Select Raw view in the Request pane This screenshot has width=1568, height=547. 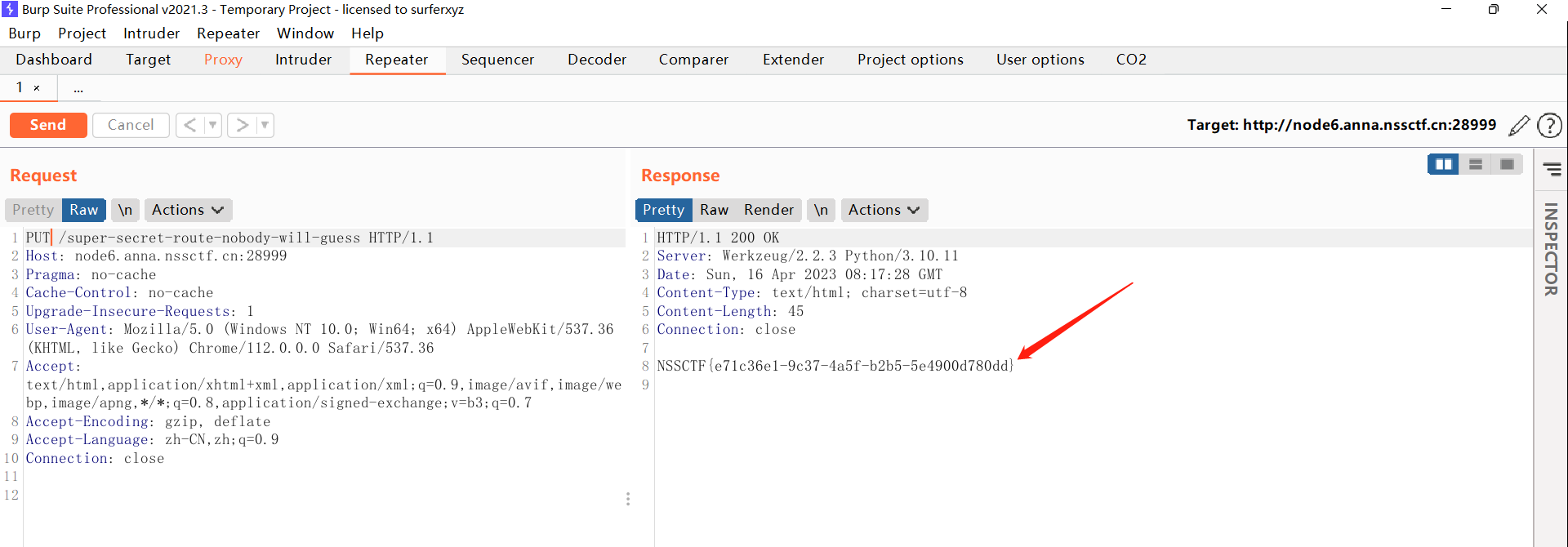(x=83, y=210)
